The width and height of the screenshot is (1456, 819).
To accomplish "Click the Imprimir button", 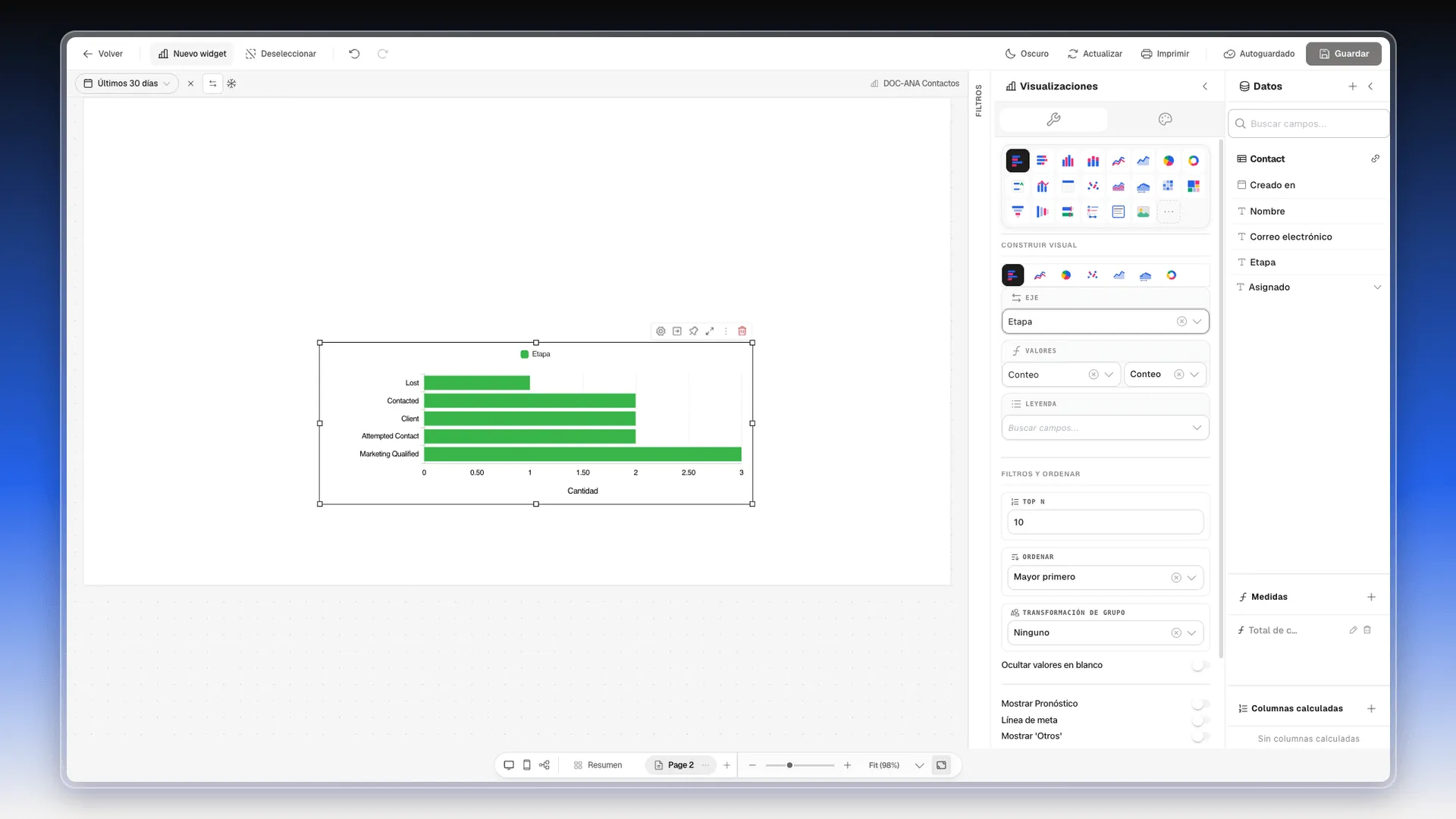I will [1165, 54].
